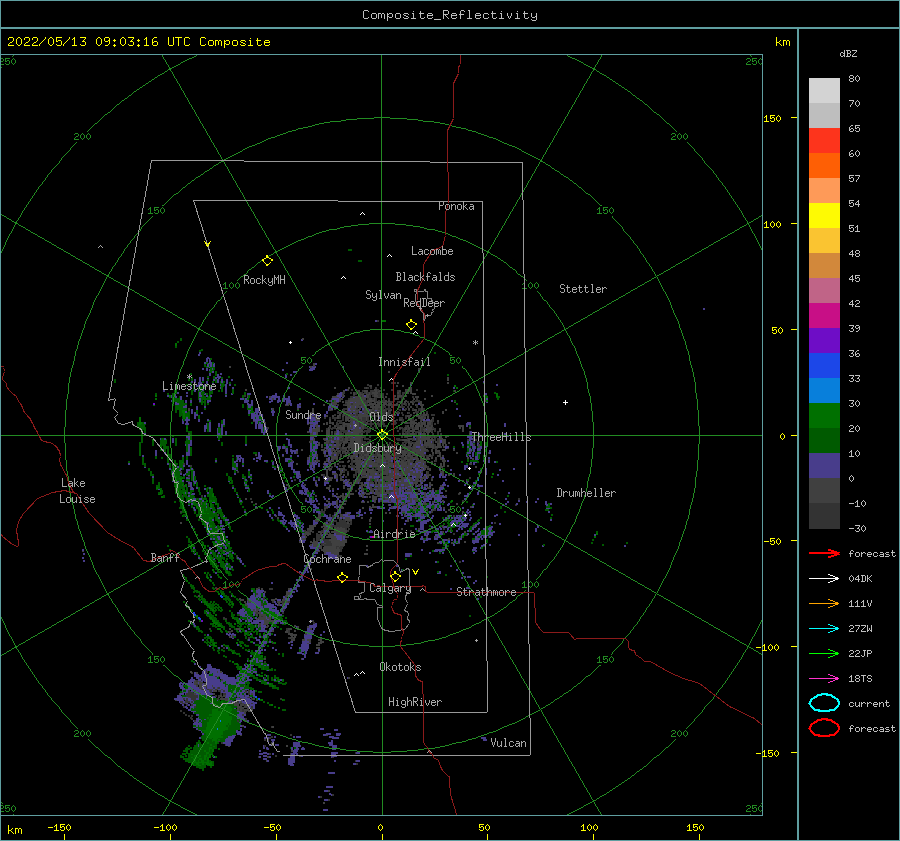
Task: Click the Innisfail label
Action: [404, 362]
